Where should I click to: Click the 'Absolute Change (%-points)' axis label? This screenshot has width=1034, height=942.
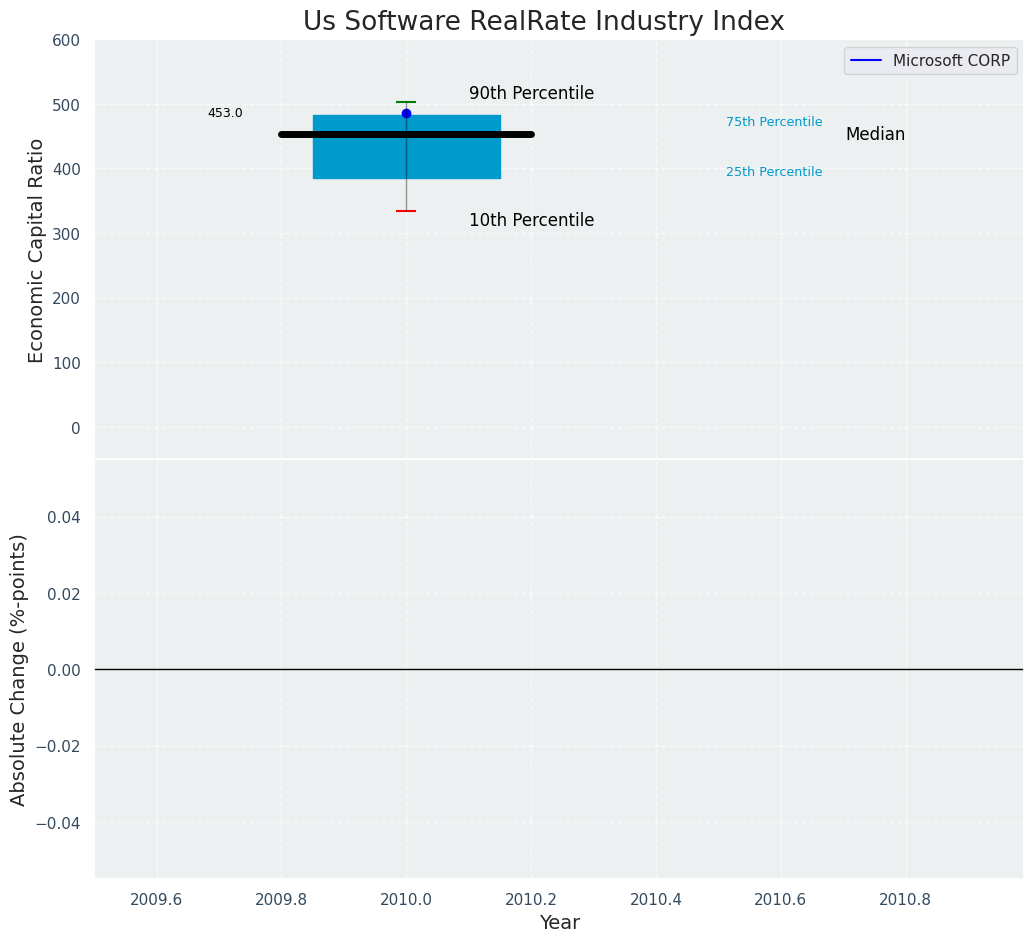[x=19, y=669]
